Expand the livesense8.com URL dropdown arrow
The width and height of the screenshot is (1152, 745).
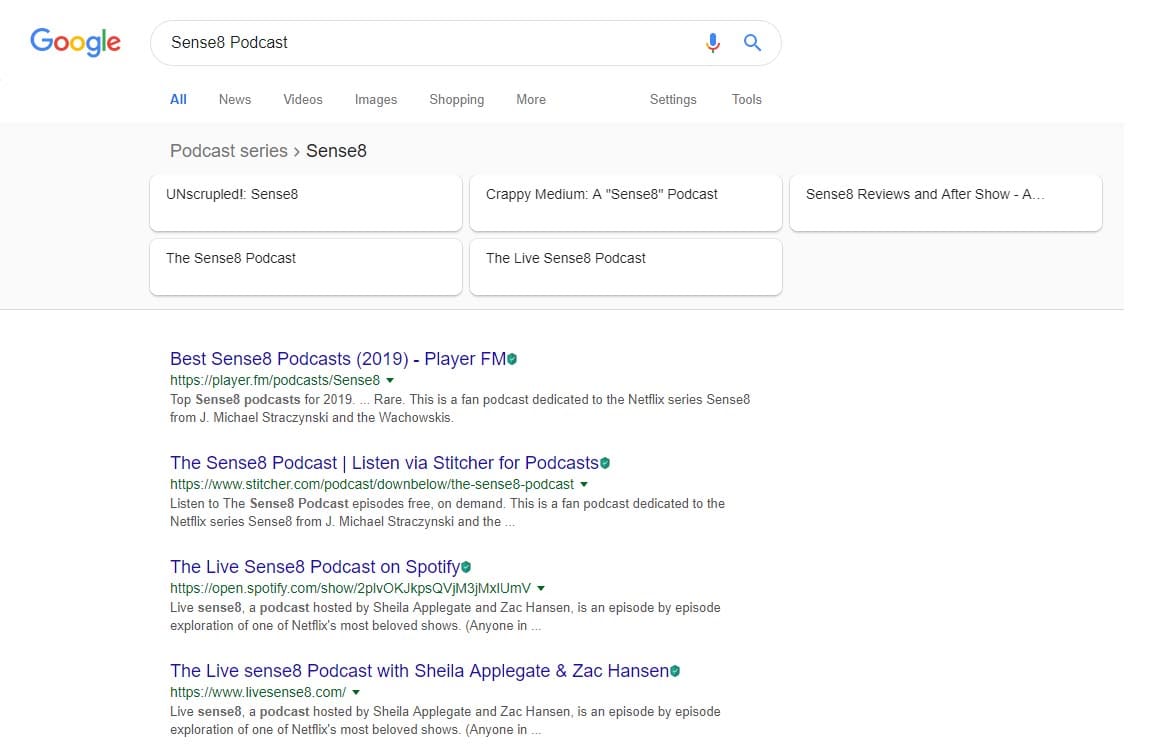356,693
